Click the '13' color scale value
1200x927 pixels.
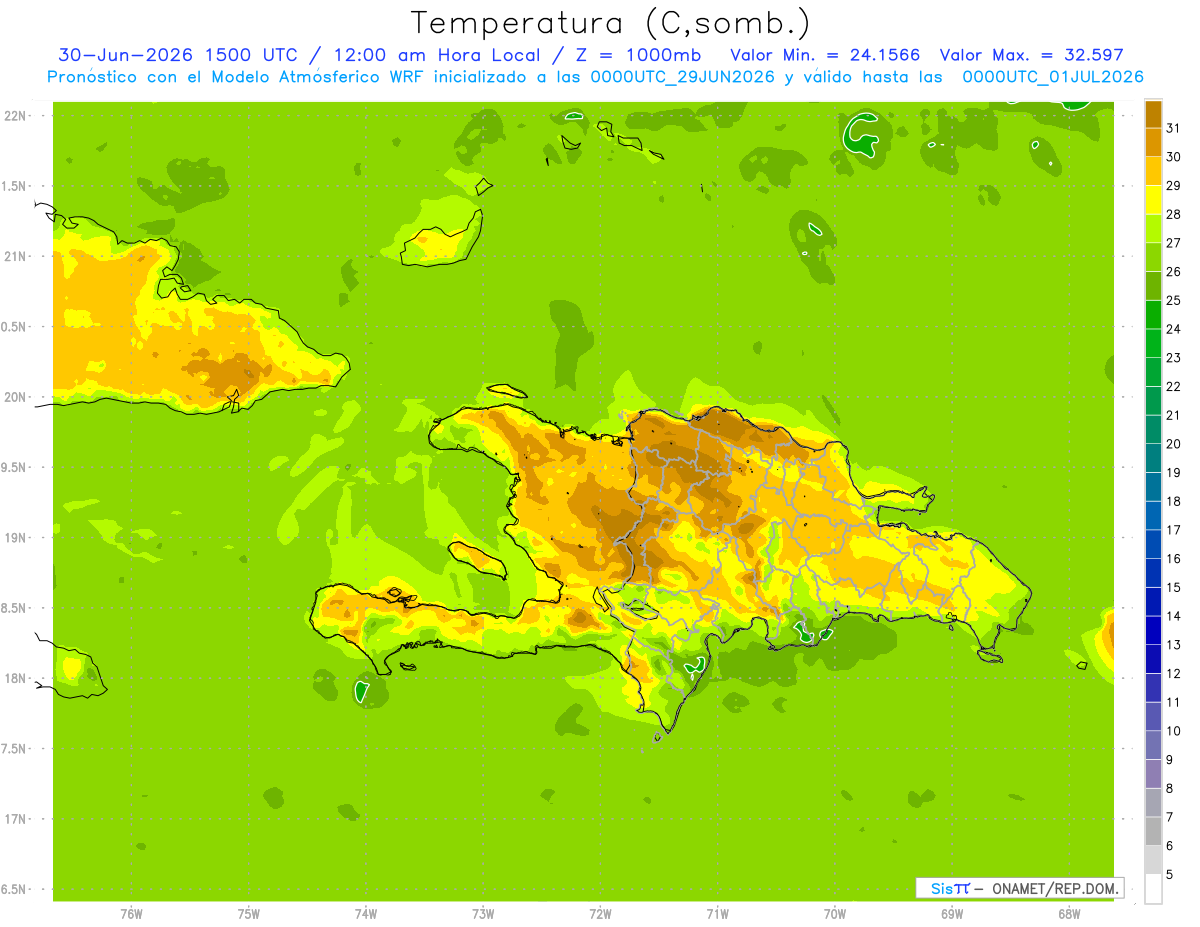1174,645
